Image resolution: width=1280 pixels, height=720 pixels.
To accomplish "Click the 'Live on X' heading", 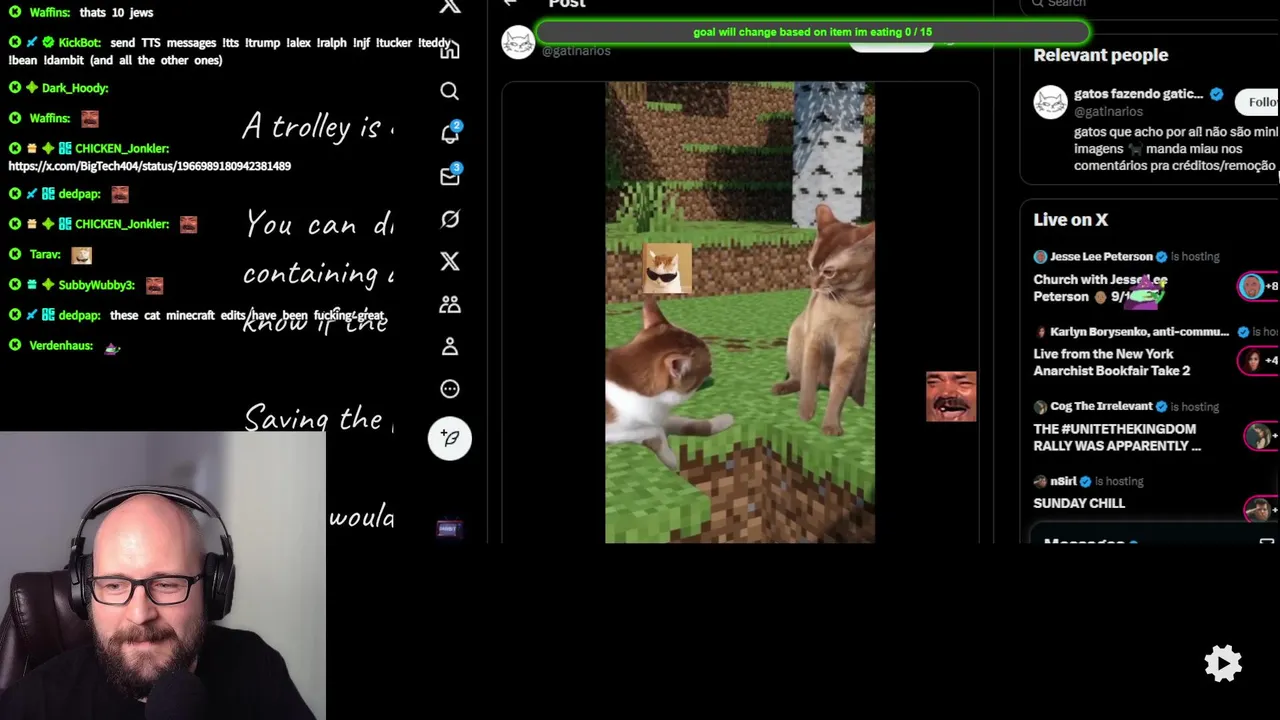I will point(1070,220).
